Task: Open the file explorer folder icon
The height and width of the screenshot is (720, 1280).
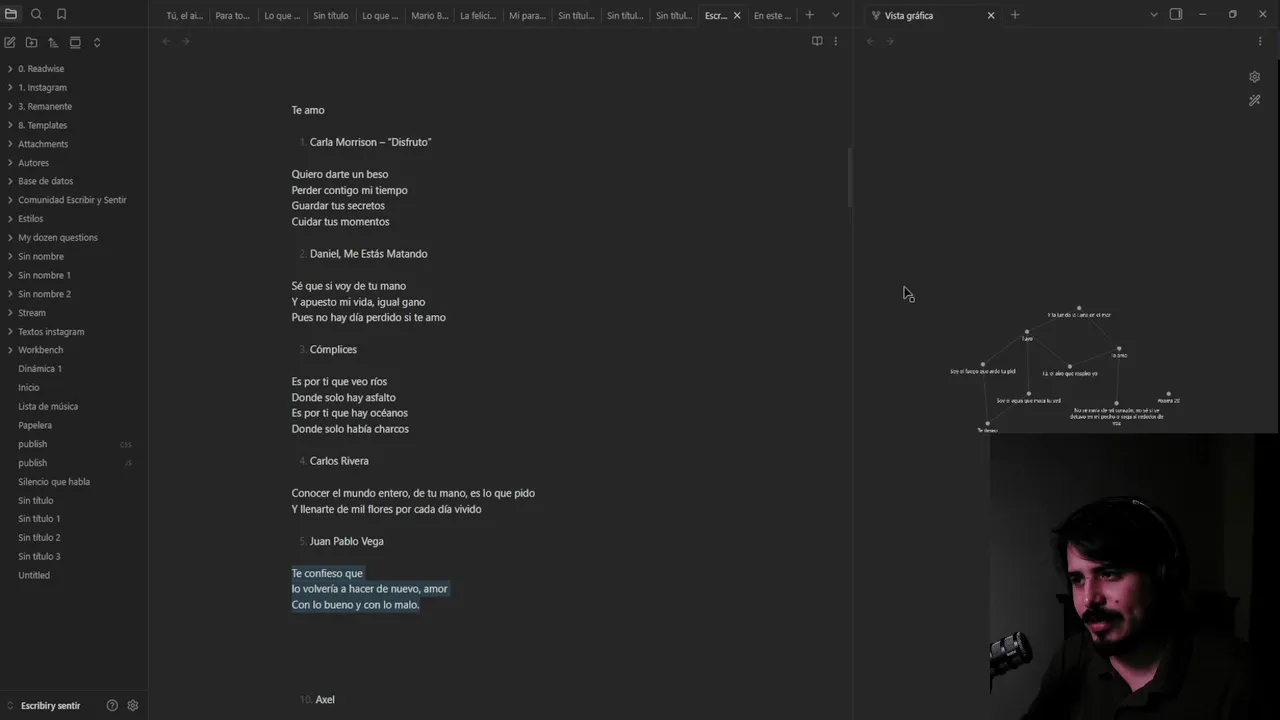Action: coord(11,14)
